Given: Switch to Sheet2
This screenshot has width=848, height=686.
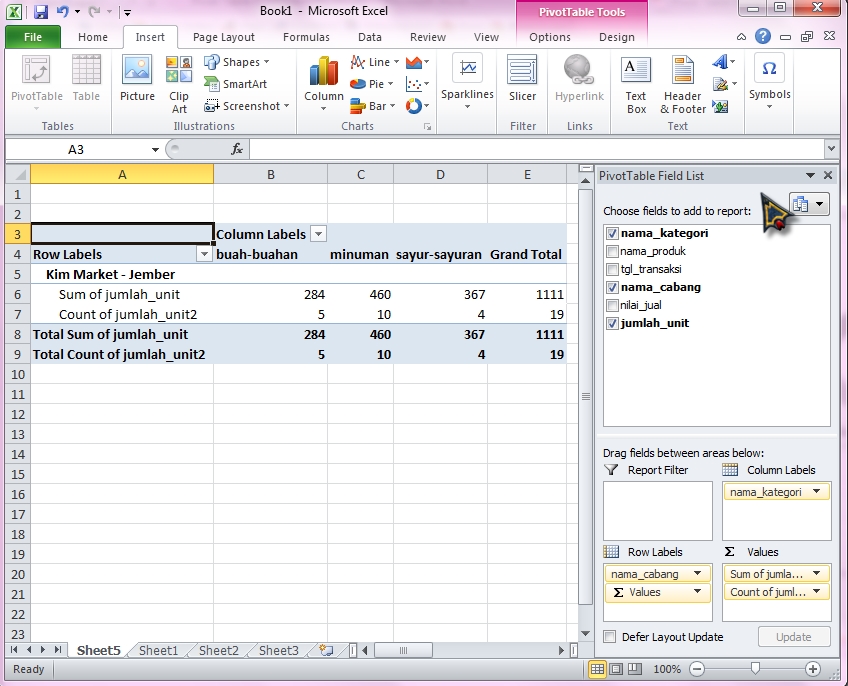Looking at the screenshot, I should [217, 649].
